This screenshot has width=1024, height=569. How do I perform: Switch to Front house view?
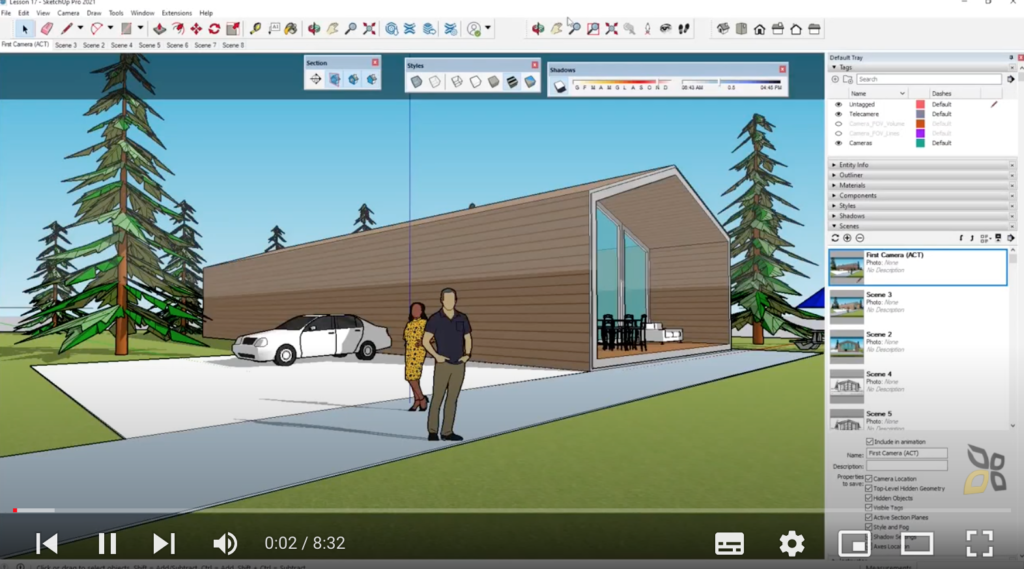coord(760,29)
